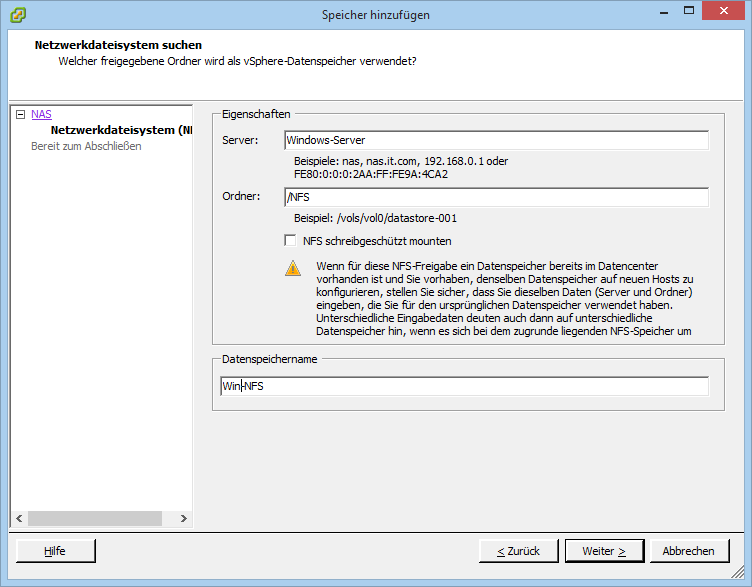
Task: Minimize the Speicher hinzufügen dialog
Action: pos(663,12)
